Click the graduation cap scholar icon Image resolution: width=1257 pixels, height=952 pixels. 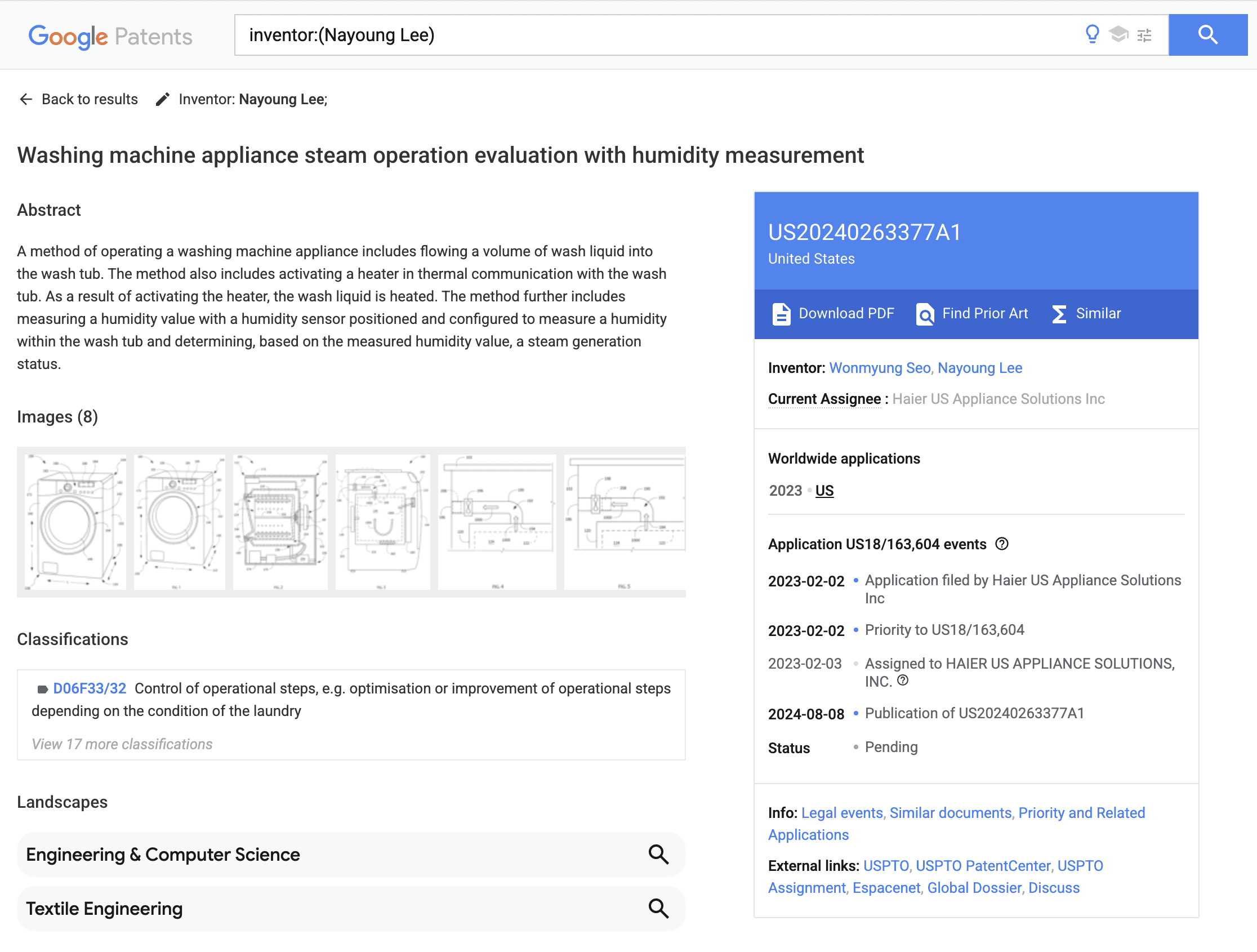click(1118, 35)
